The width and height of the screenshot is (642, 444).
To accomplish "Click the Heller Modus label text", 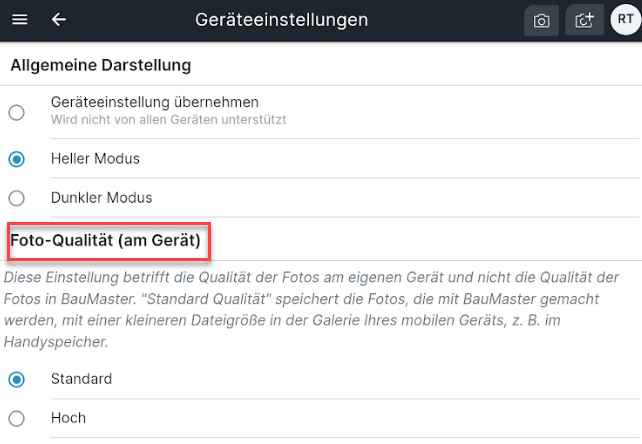I will tap(95, 159).
